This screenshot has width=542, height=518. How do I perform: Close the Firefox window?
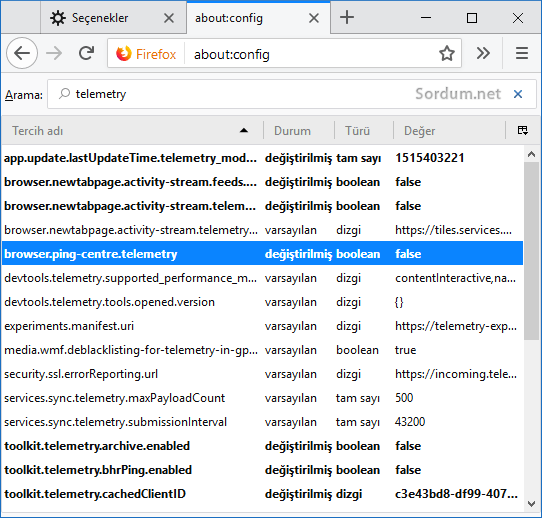(518, 18)
